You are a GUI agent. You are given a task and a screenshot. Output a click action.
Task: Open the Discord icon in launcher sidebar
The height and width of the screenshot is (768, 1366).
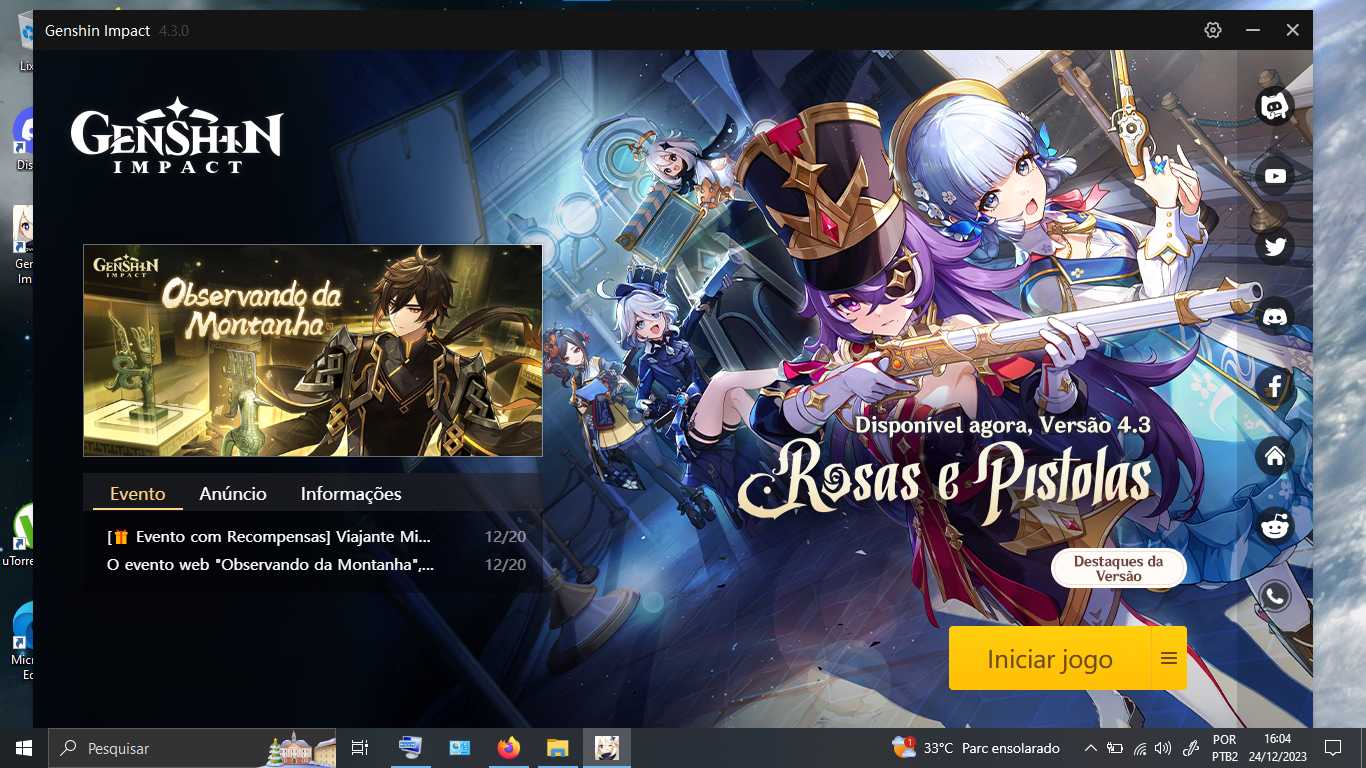(1275, 316)
